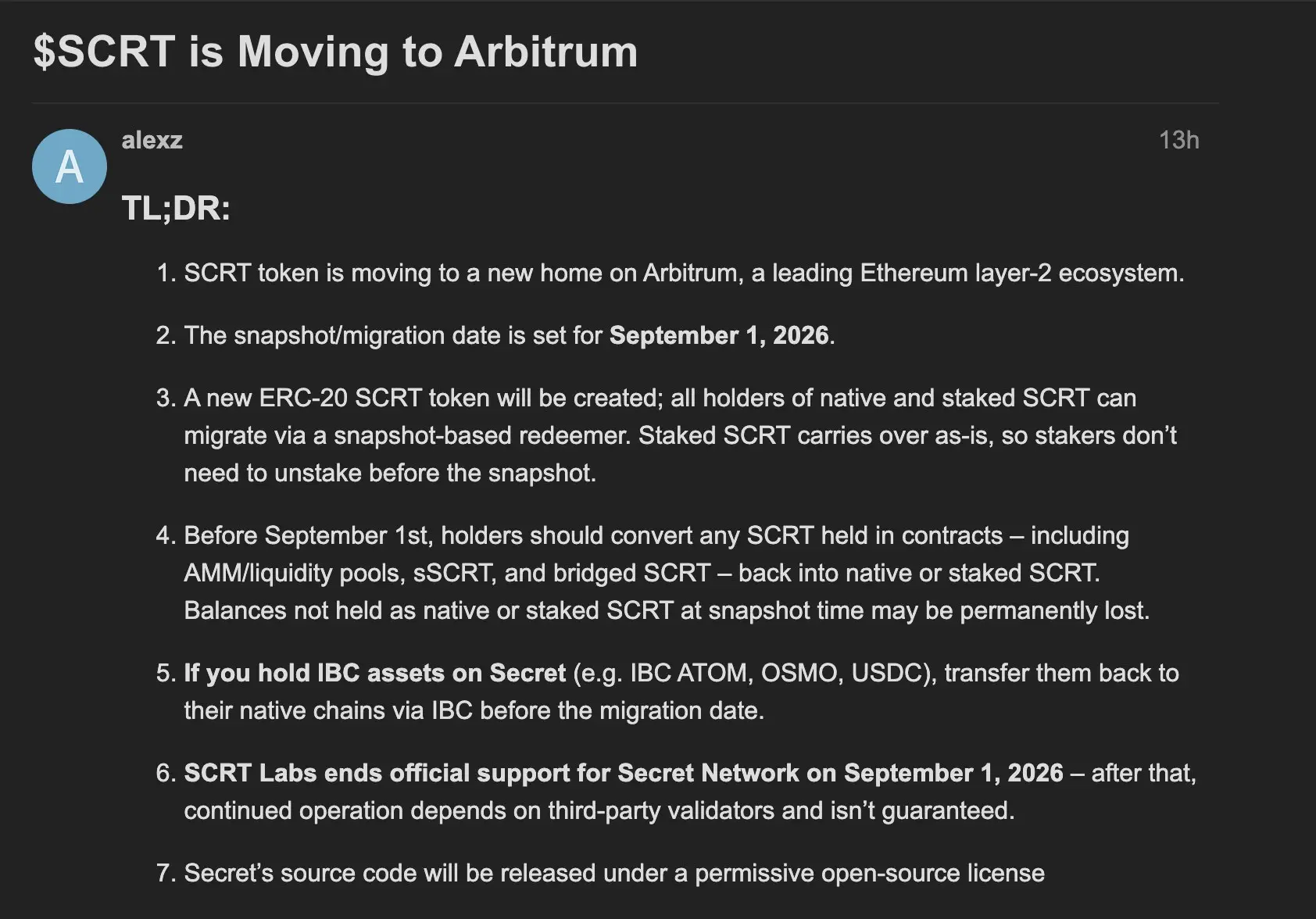
Task: Click the TL;DR: heading
Action: pos(177,209)
